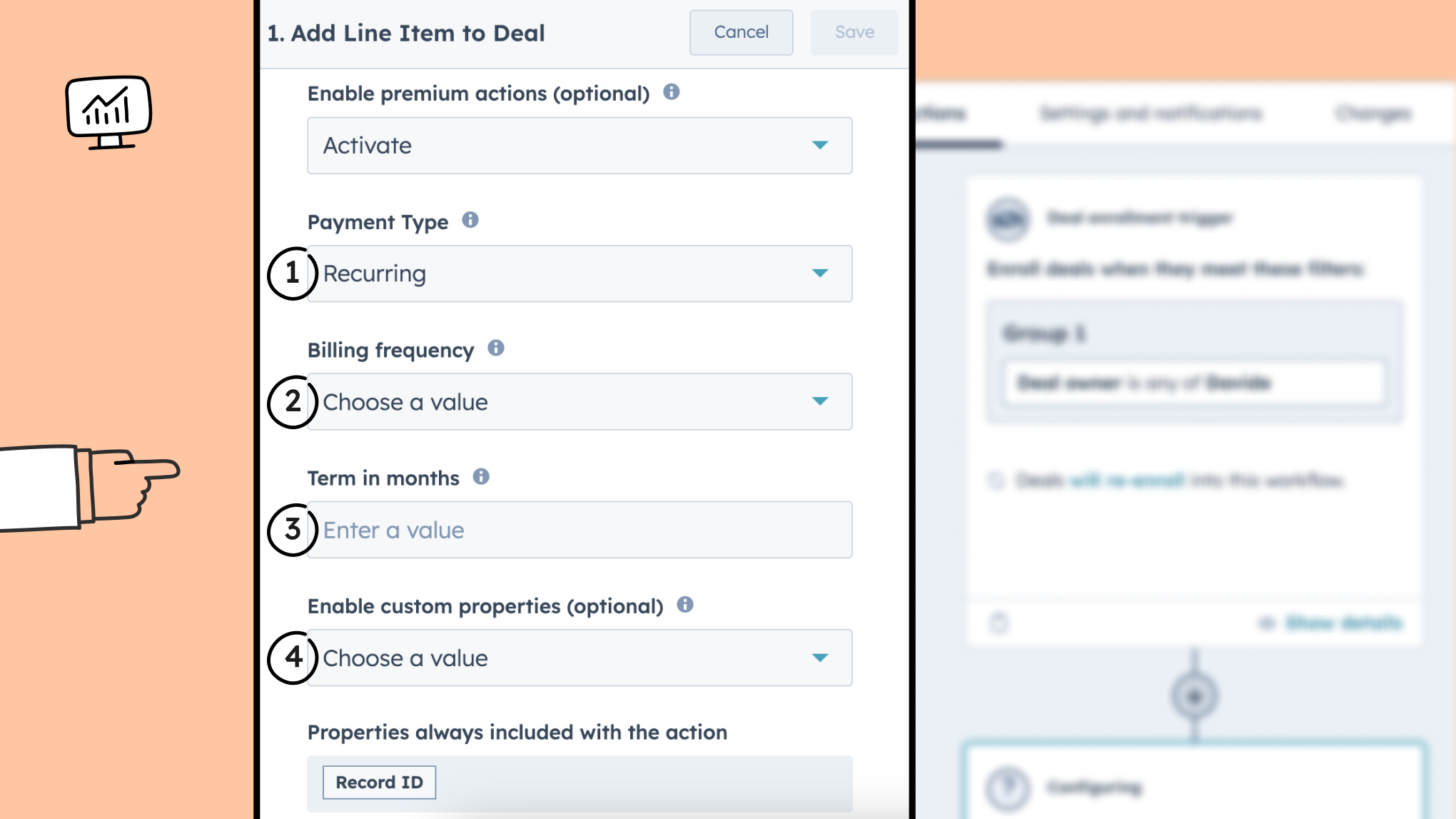
Task: Switch to Settings and notifications tab
Action: [1151, 114]
